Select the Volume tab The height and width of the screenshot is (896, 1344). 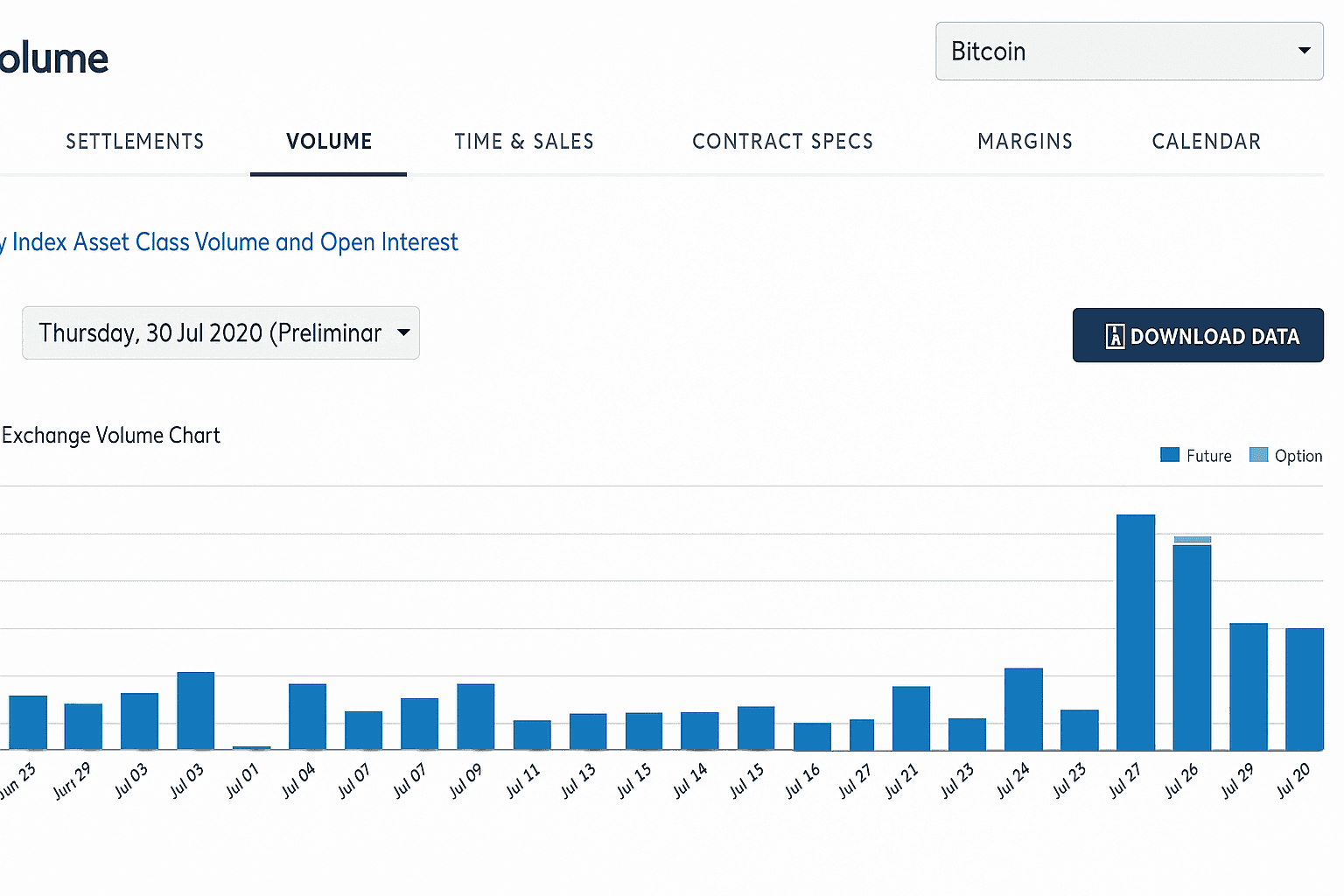329,142
